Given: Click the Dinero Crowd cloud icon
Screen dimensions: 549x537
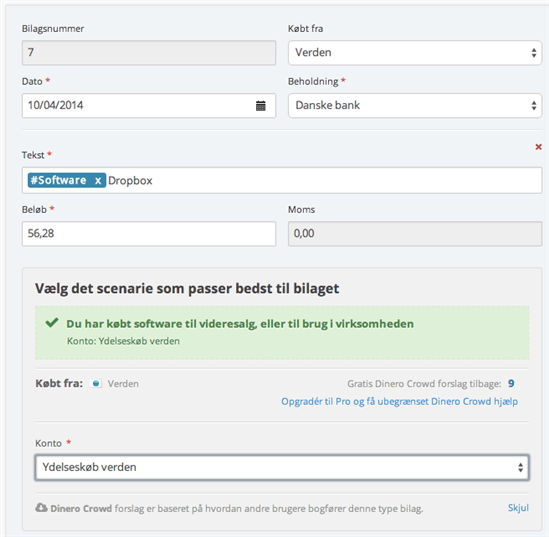Looking at the screenshot, I should coord(41,508).
